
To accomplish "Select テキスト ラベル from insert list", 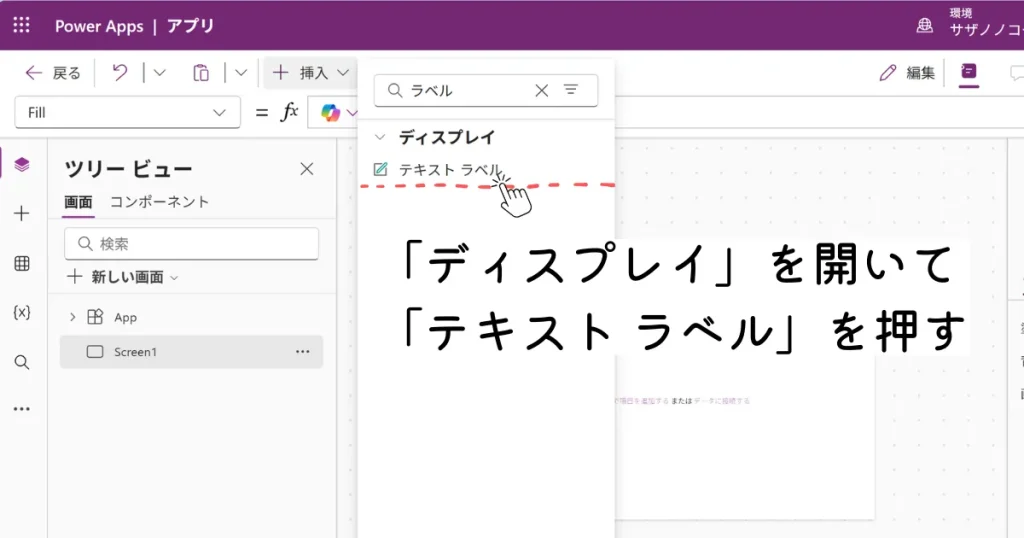I will tap(448, 169).
